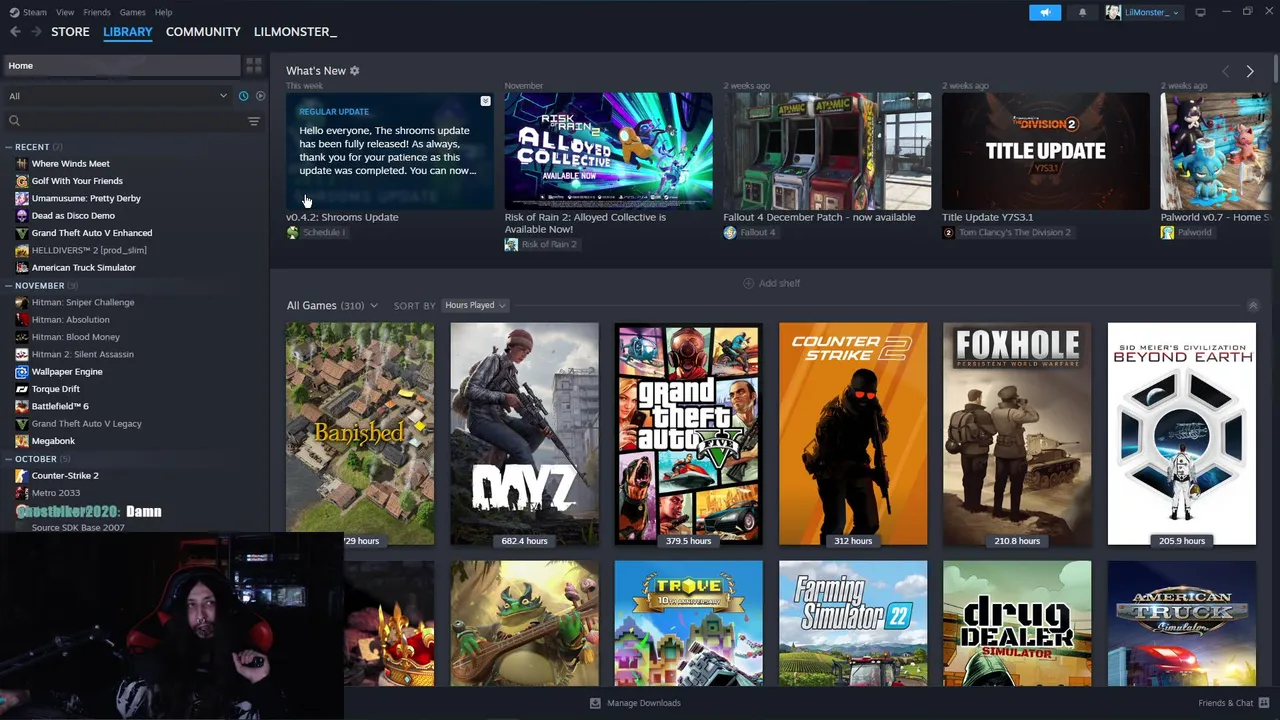
Task: Open Manage Downloads
Action: [x=635, y=703]
